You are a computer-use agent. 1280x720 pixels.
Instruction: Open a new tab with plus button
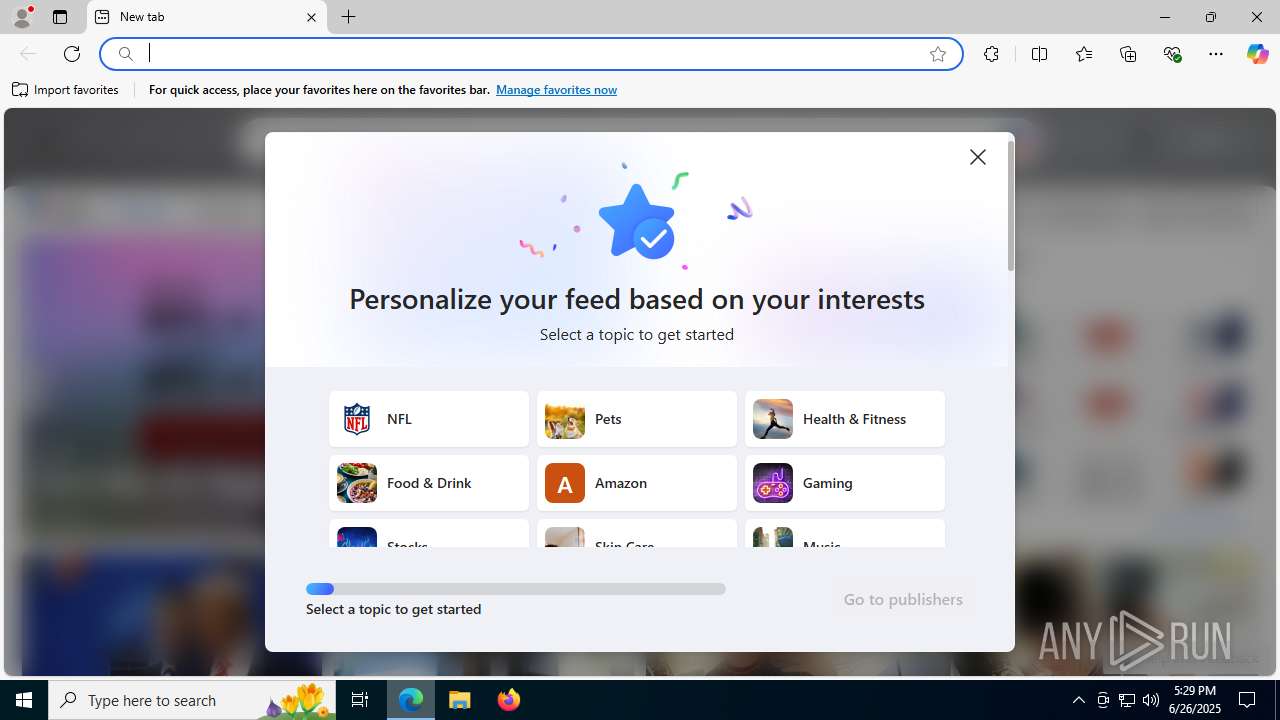[348, 17]
